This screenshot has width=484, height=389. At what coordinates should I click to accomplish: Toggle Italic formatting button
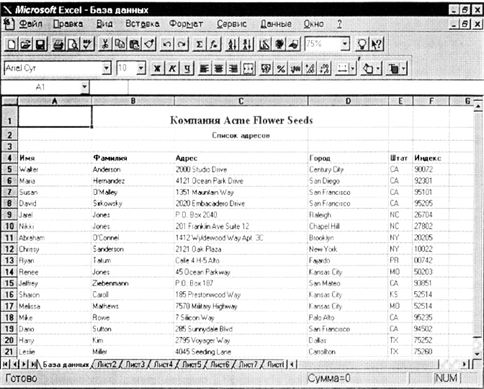coord(172,69)
